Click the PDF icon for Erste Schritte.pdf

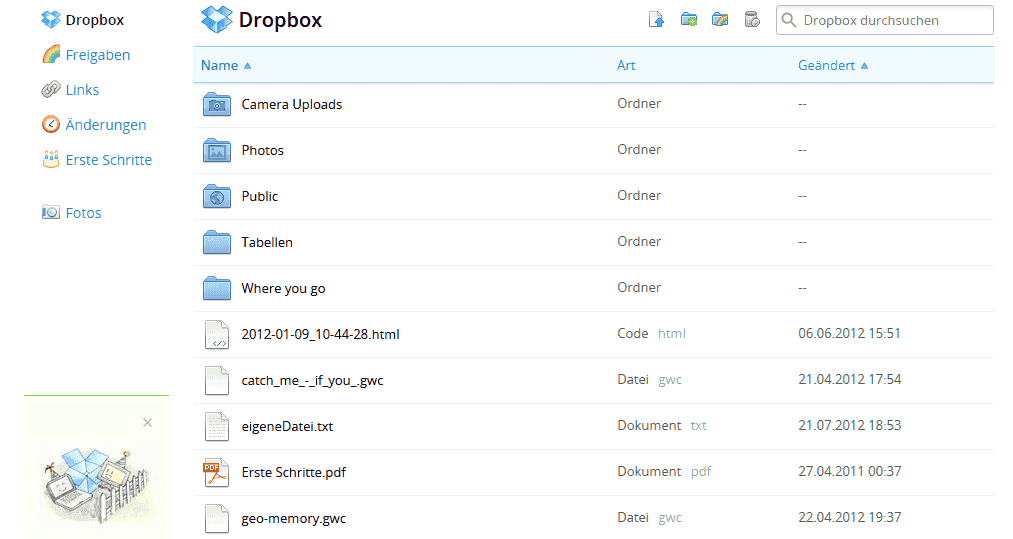pyautogui.click(x=216, y=472)
